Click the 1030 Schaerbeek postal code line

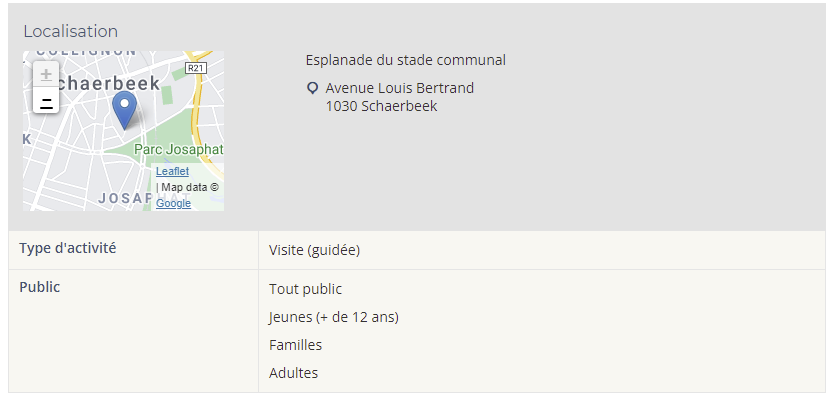pyautogui.click(x=381, y=106)
